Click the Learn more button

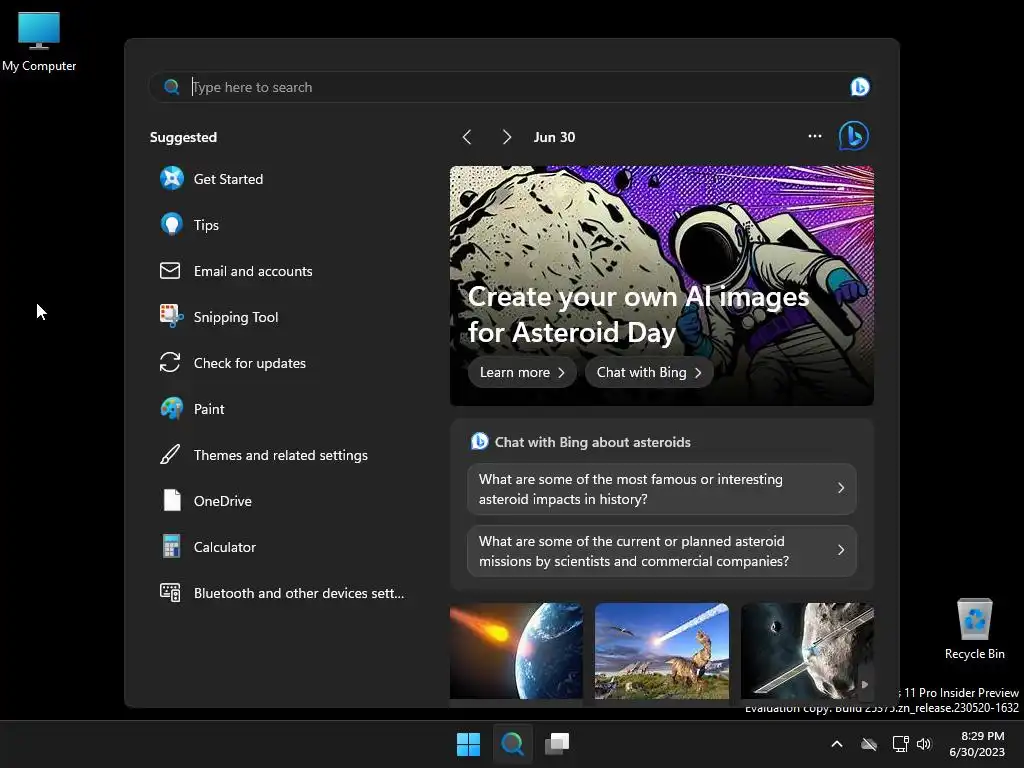click(522, 372)
